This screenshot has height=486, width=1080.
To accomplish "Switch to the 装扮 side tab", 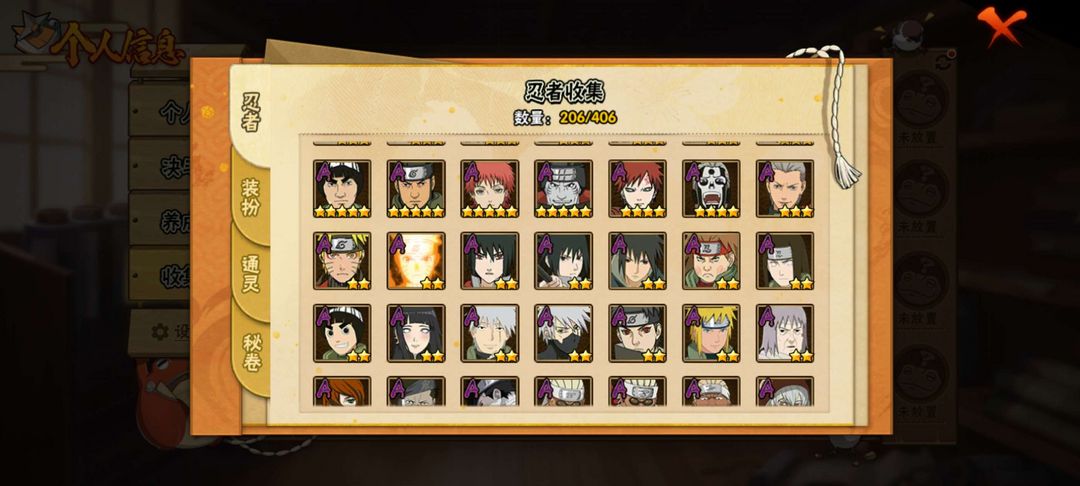I will pos(251,196).
